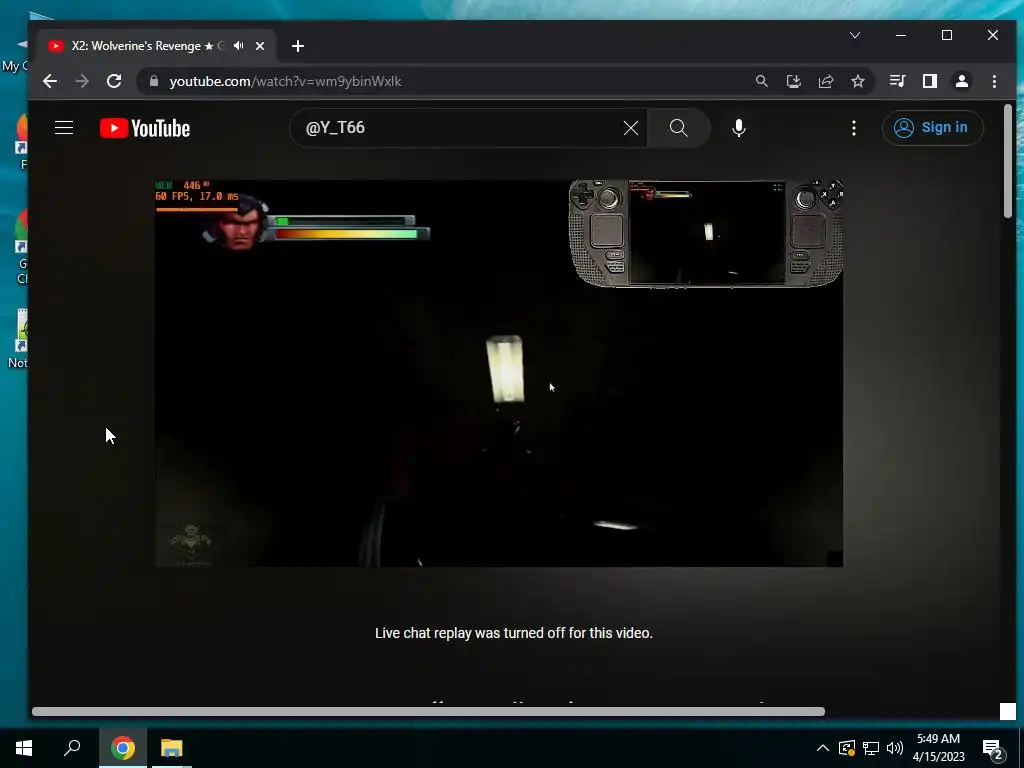Click the horizontal scrollbar at page bottom

pos(428,711)
